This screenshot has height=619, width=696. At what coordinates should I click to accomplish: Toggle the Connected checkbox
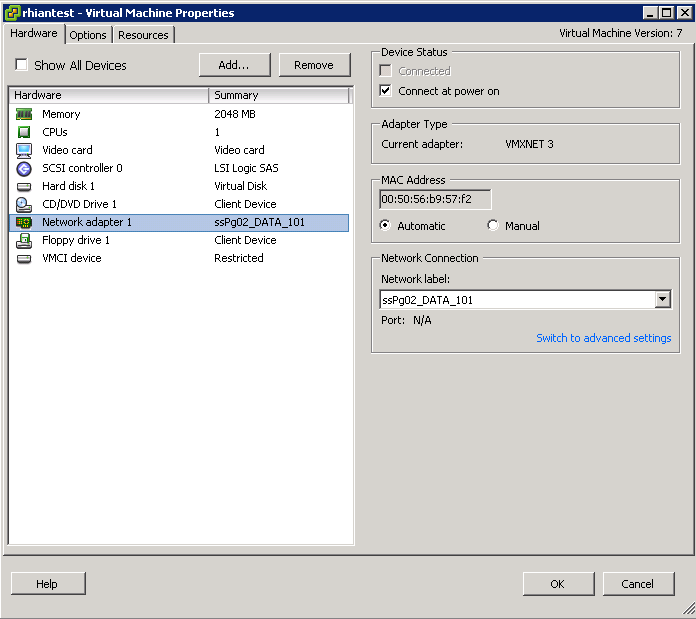tap(385, 71)
